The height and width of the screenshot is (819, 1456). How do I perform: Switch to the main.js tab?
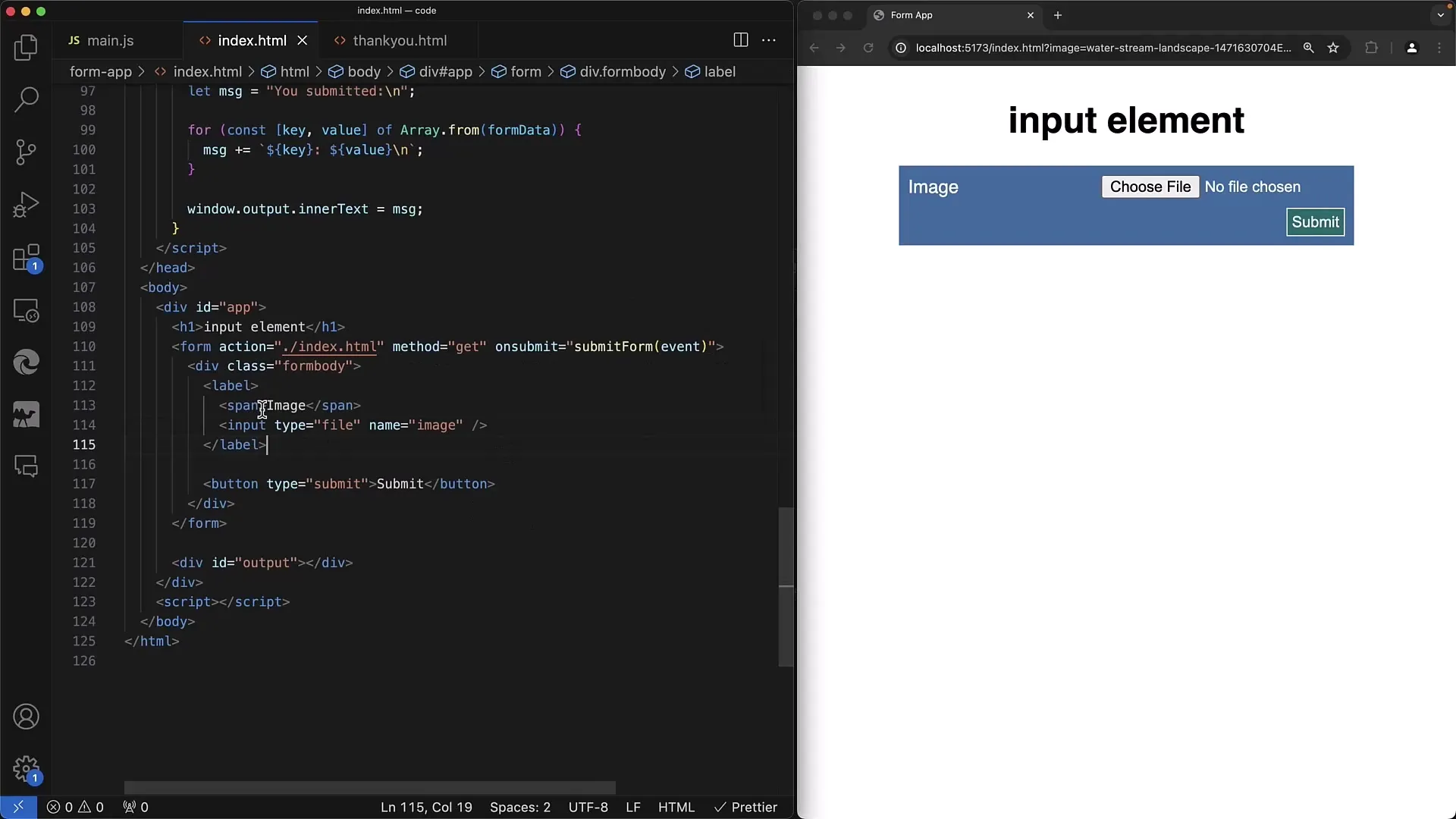(110, 40)
